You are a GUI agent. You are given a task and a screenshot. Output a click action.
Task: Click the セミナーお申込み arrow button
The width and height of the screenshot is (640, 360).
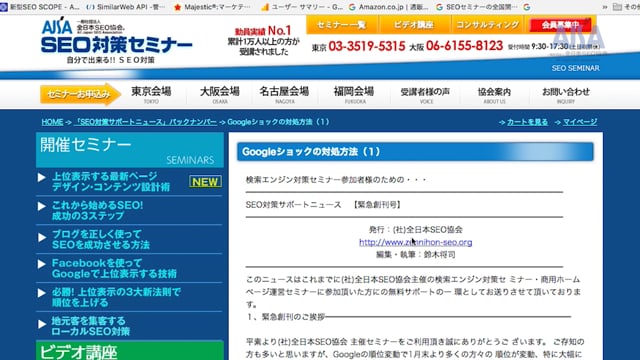click(80, 94)
